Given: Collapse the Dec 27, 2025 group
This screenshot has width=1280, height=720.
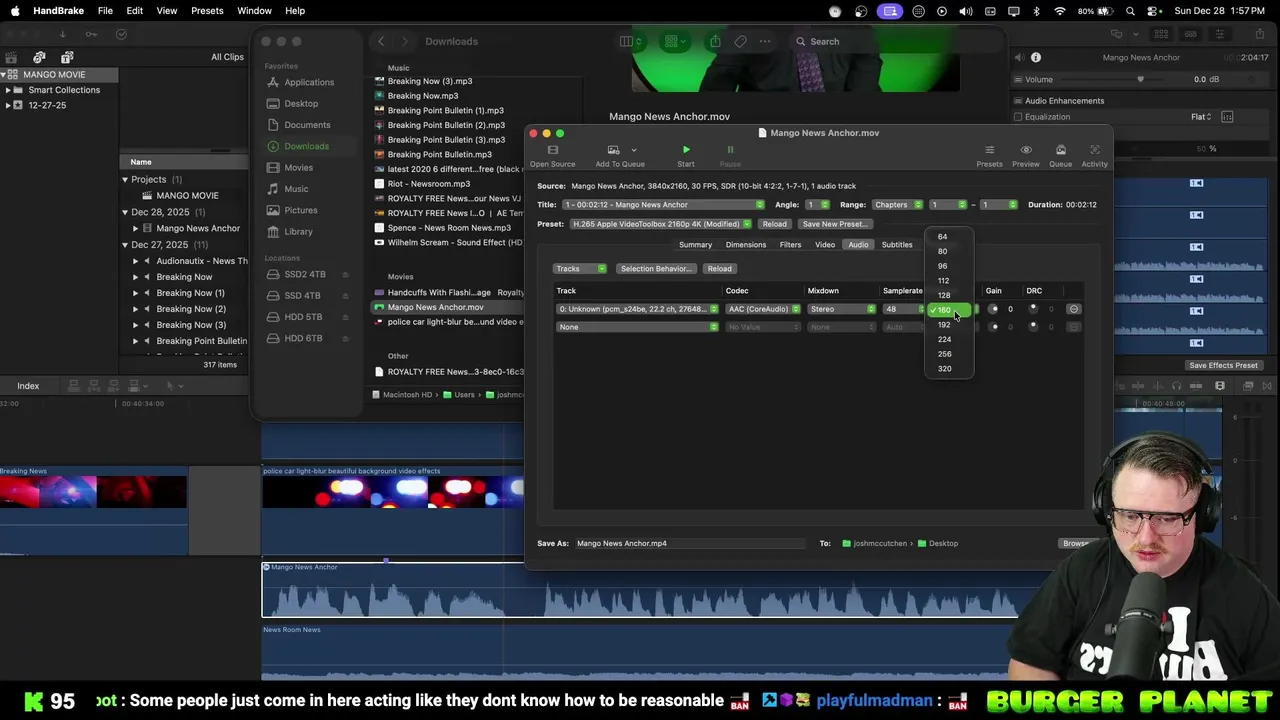Looking at the screenshot, I should tap(125, 245).
